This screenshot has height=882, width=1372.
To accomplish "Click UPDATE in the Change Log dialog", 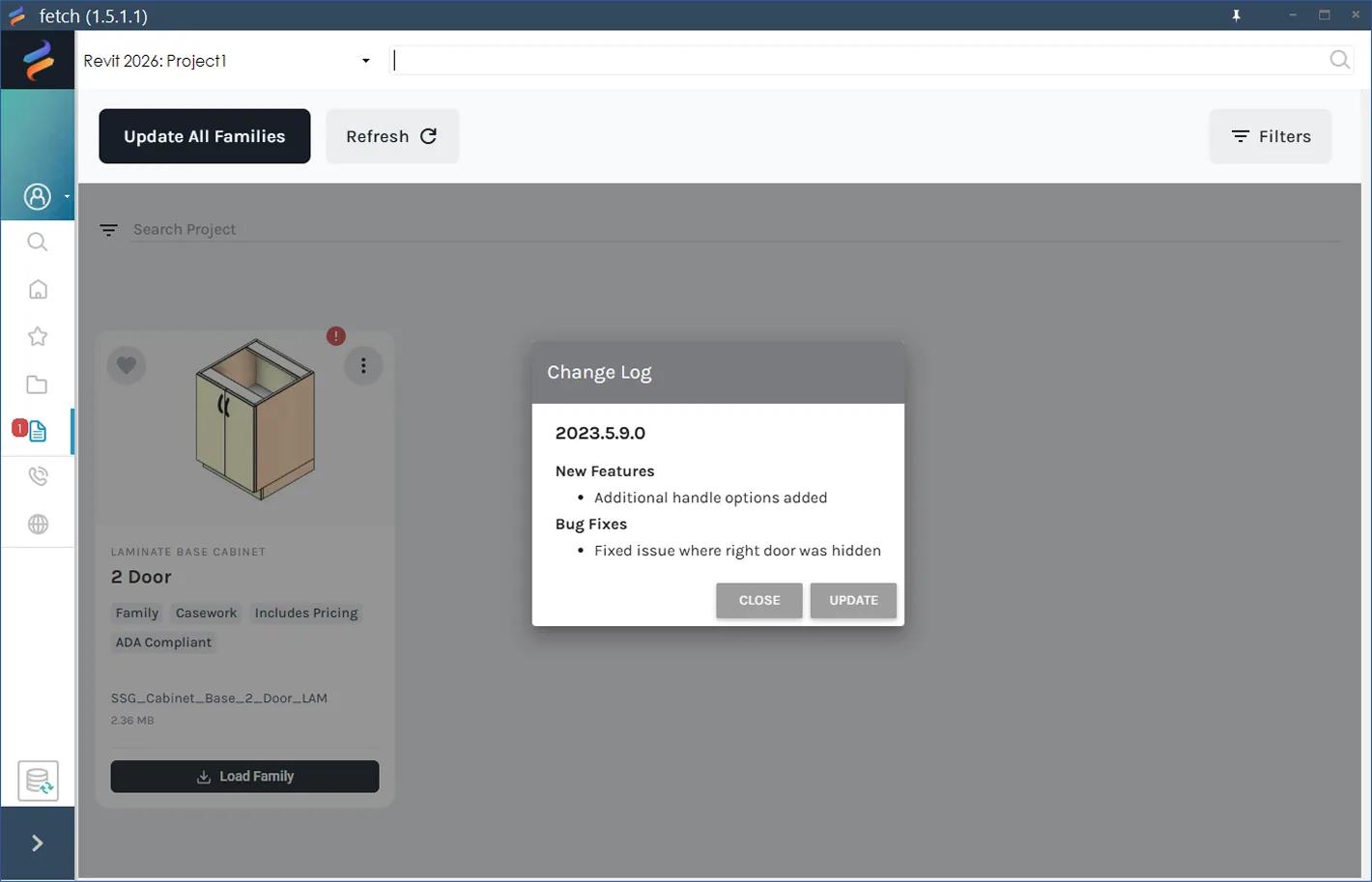I will 853,600.
